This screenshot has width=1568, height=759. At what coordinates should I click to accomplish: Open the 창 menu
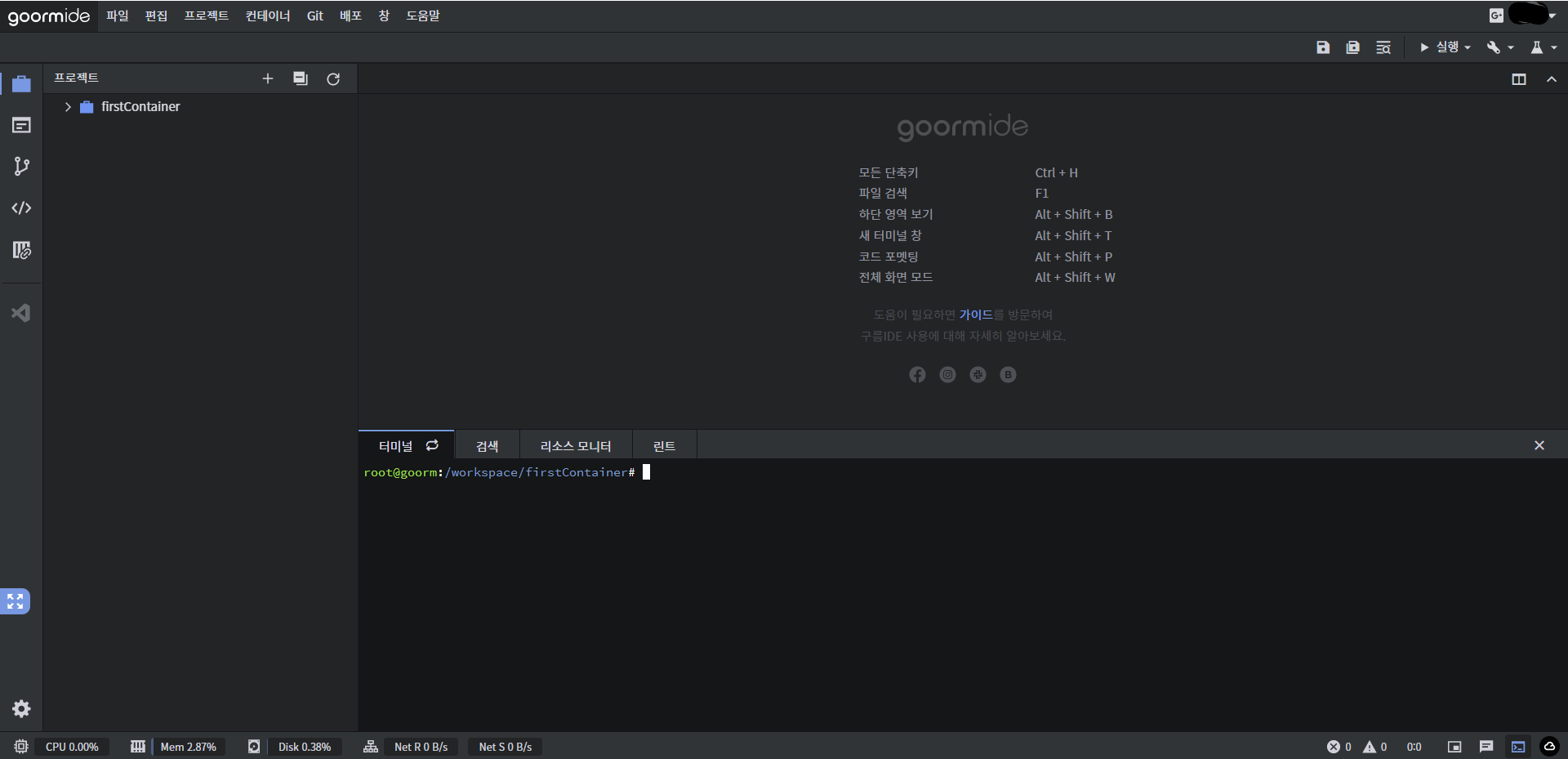(x=384, y=16)
